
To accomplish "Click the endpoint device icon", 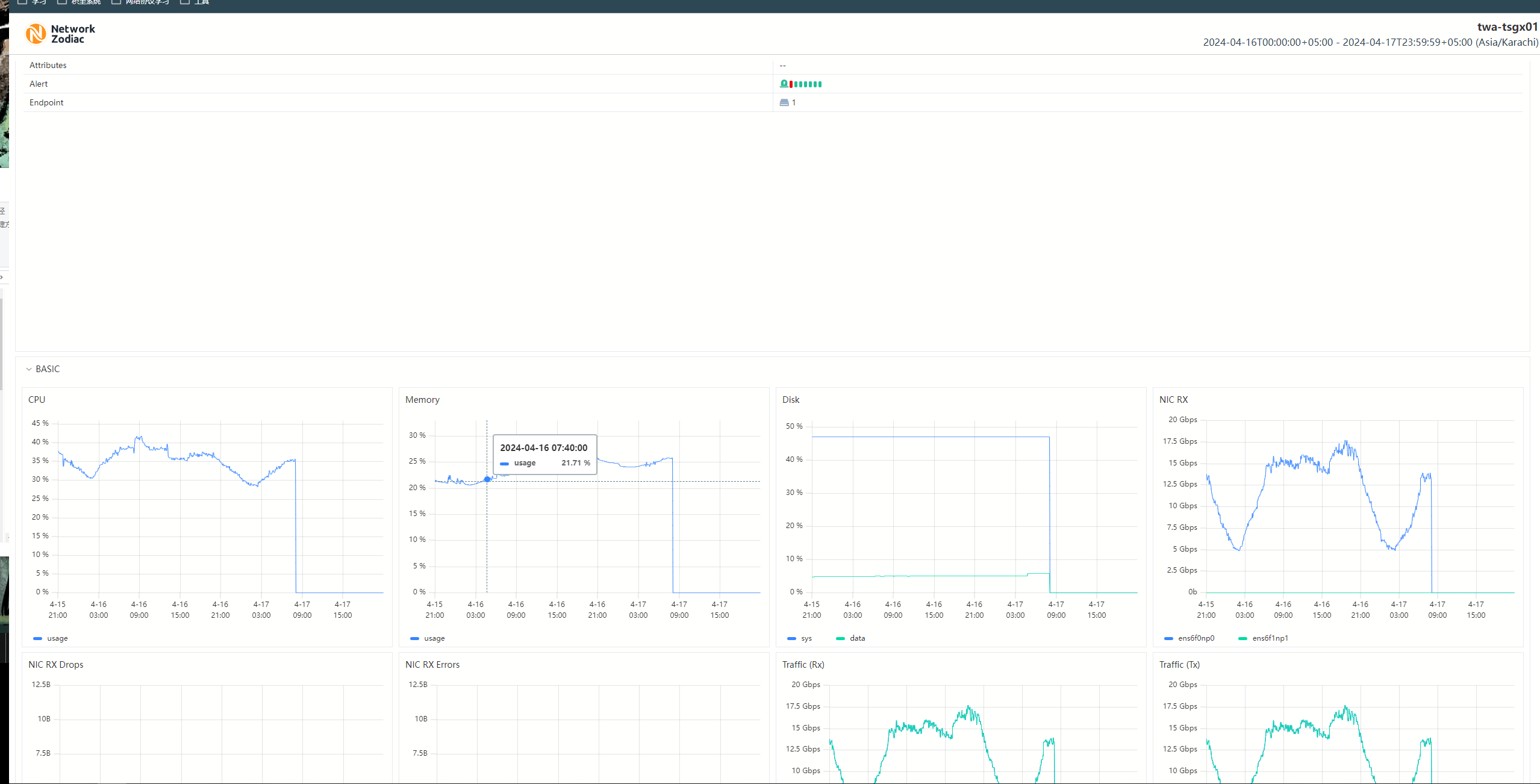I will pyautogui.click(x=784, y=102).
